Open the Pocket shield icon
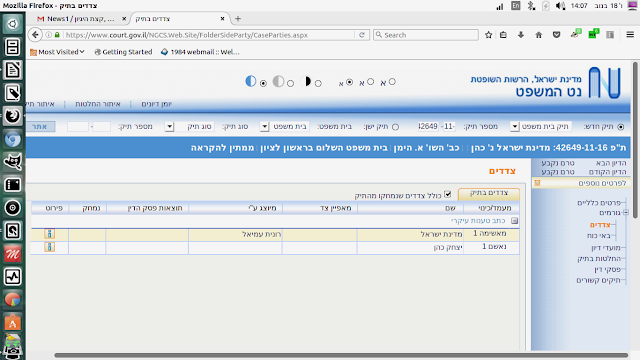The width and height of the screenshot is (640, 360). [556, 35]
